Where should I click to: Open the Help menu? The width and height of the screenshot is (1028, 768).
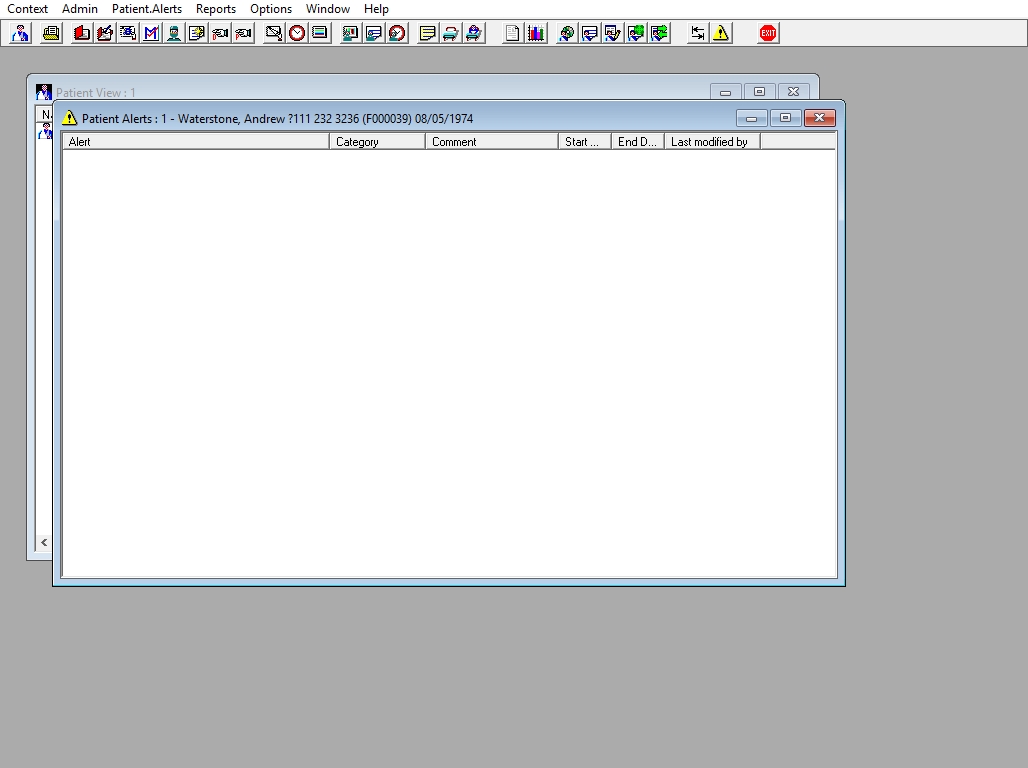376,9
